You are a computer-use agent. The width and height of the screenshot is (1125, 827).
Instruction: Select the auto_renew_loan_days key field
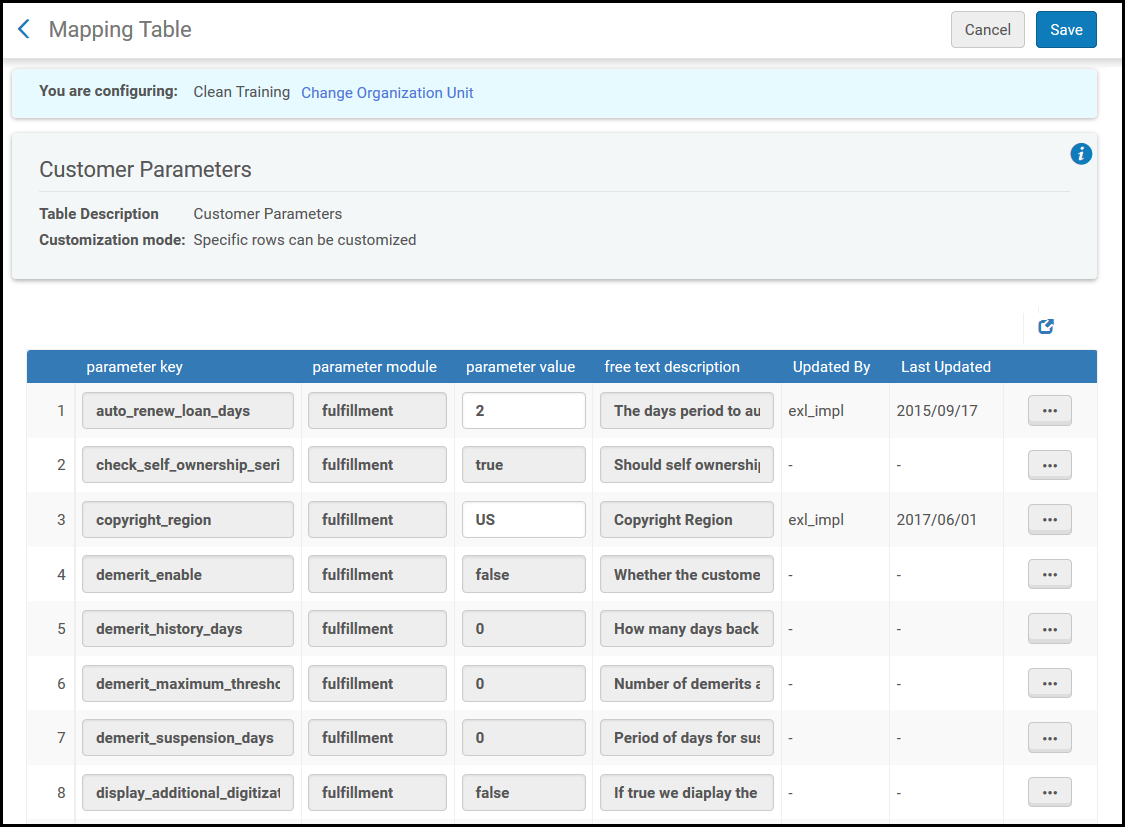point(188,410)
